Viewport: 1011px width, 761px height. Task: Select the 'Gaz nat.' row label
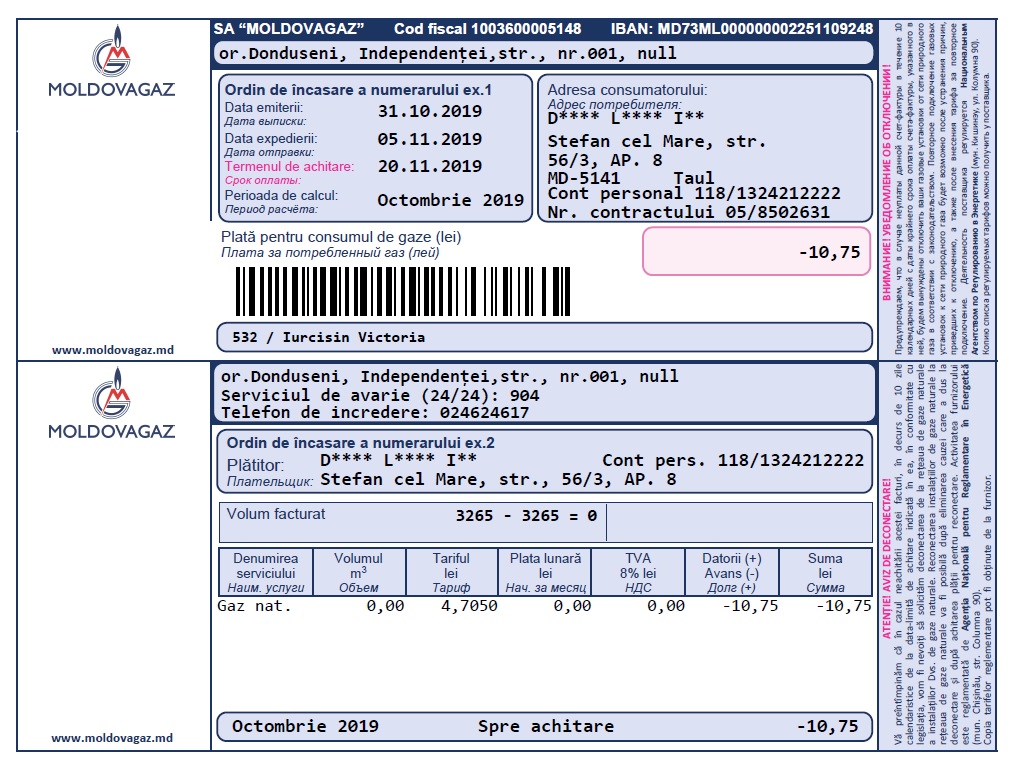coord(255,606)
